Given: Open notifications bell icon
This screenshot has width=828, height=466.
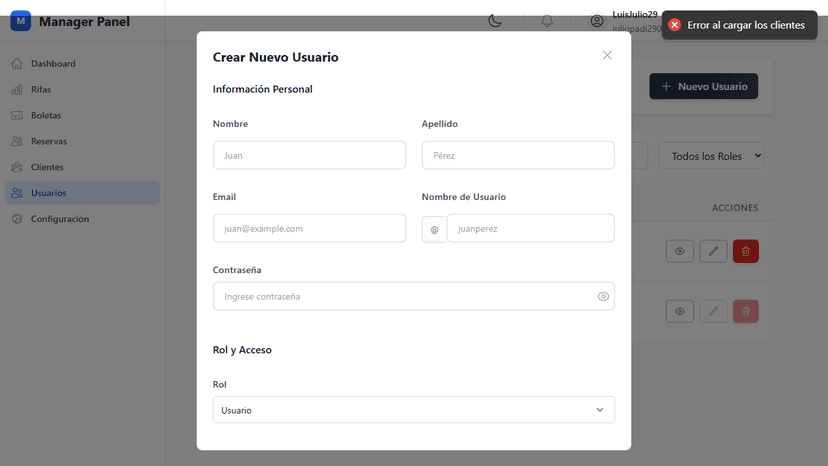Looking at the screenshot, I should pos(547,21).
